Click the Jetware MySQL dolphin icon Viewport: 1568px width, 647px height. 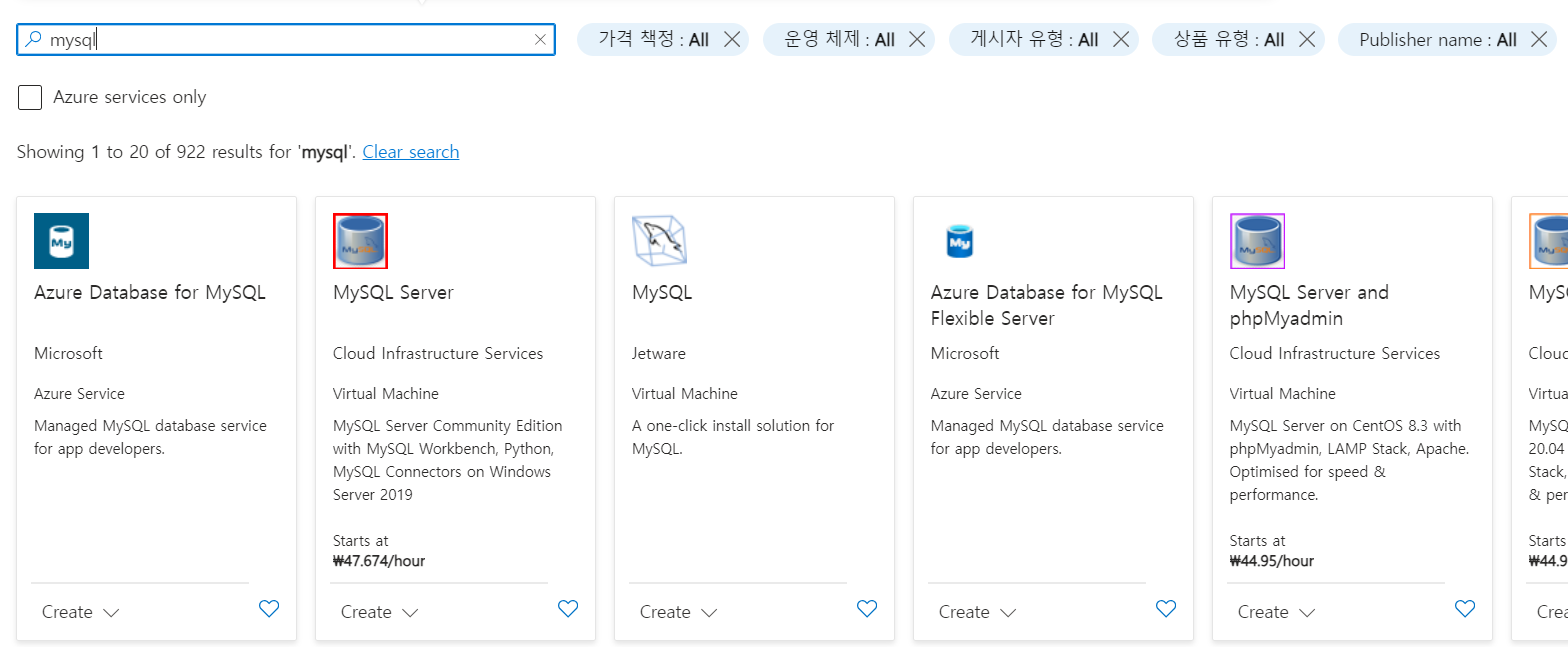(659, 241)
